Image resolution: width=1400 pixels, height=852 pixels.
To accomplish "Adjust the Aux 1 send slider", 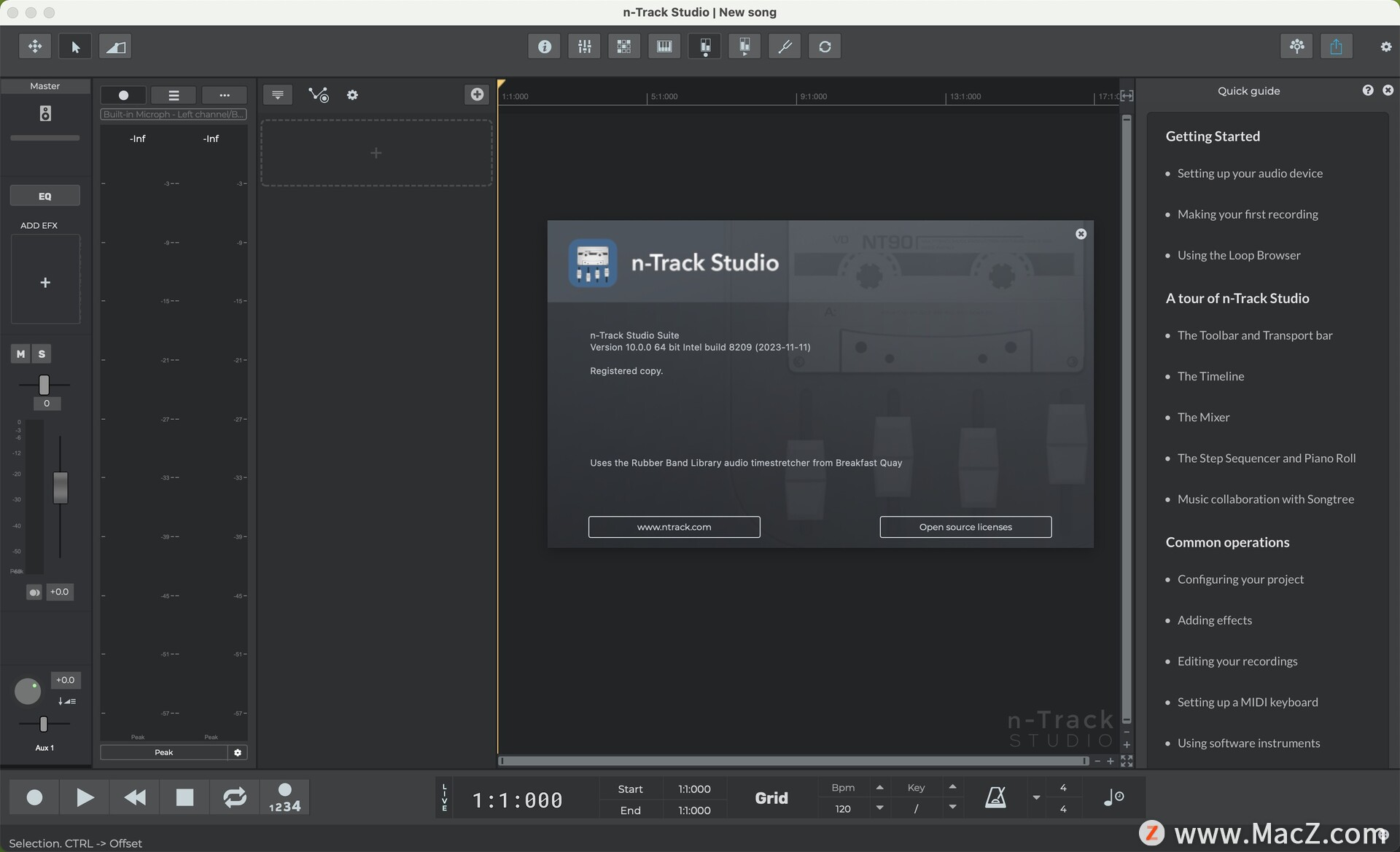I will (x=44, y=724).
